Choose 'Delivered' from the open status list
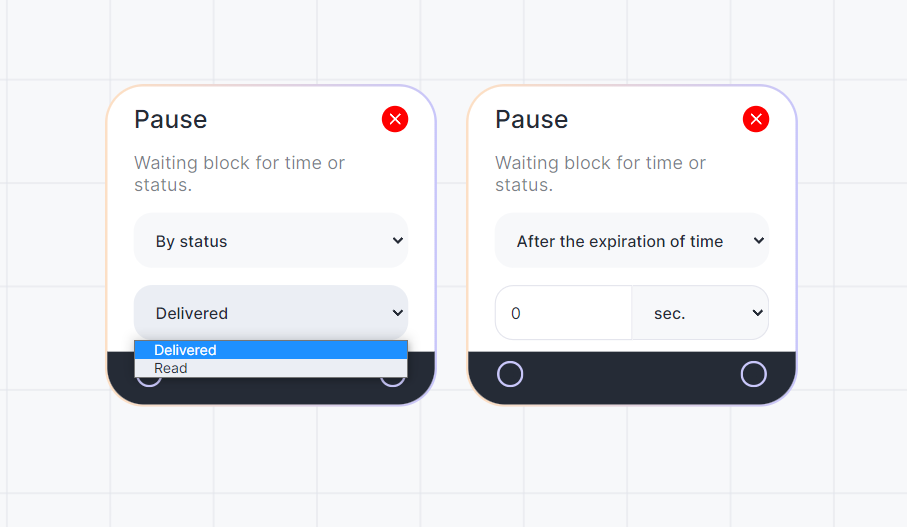 click(x=271, y=350)
